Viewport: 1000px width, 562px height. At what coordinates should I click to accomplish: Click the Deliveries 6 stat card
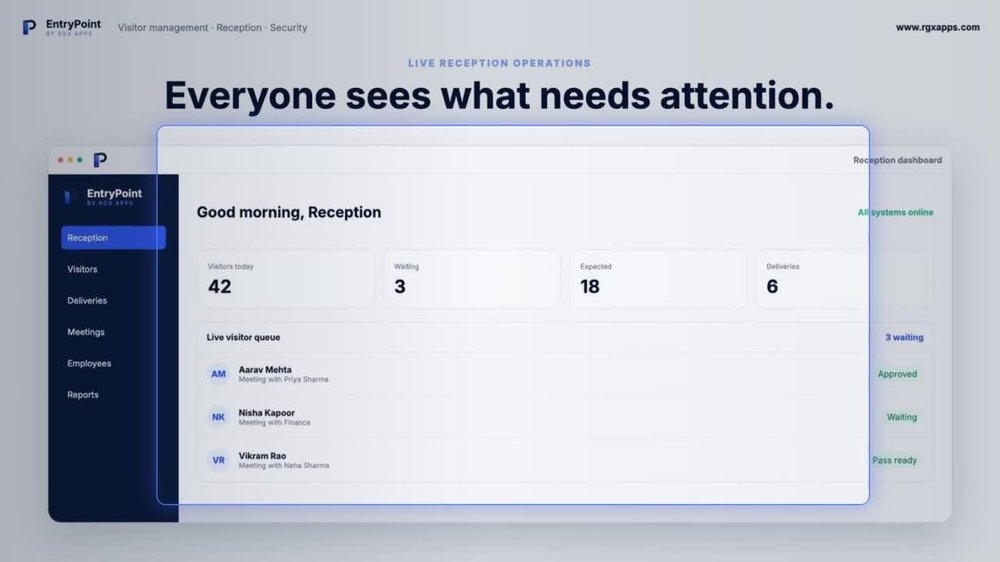[x=844, y=279]
